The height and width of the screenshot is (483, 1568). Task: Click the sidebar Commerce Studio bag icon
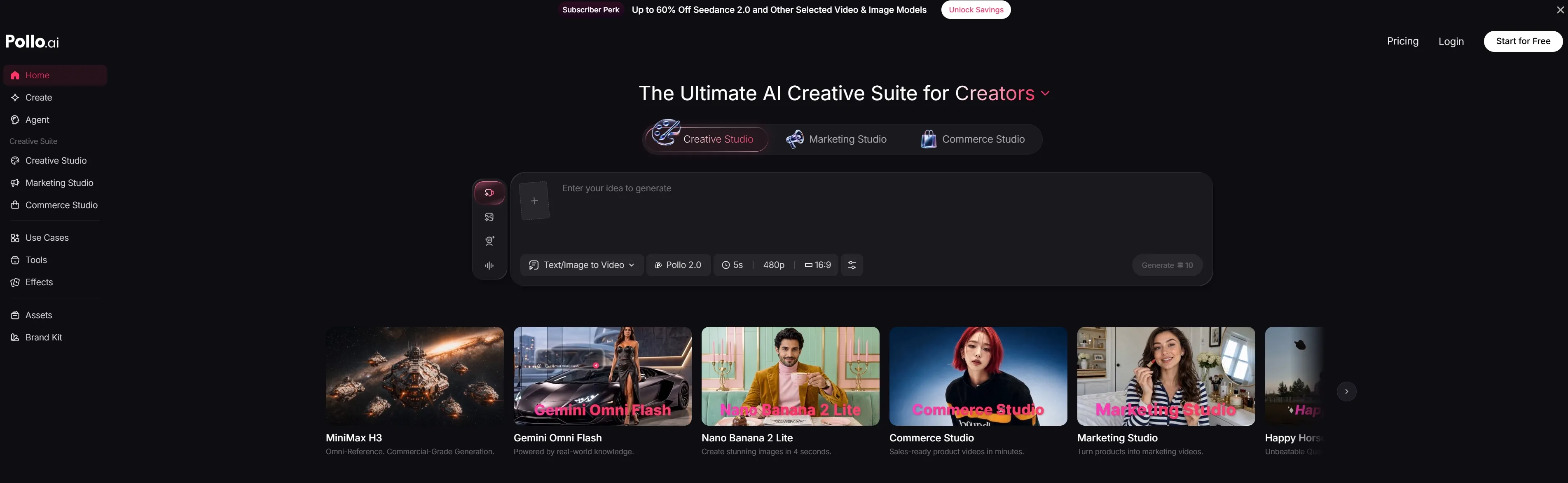click(x=15, y=205)
